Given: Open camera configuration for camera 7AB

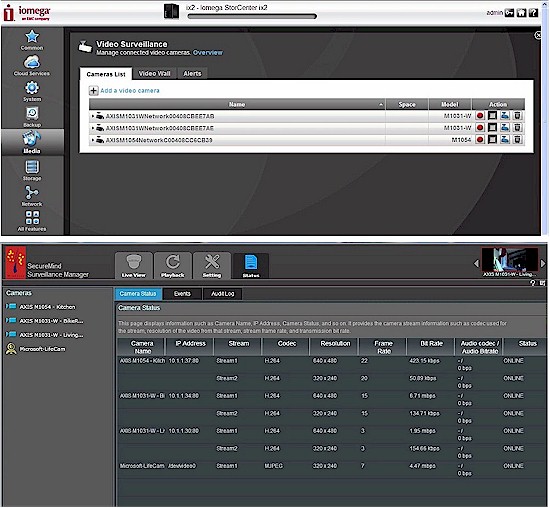Looking at the screenshot, I should click(505, 115).
